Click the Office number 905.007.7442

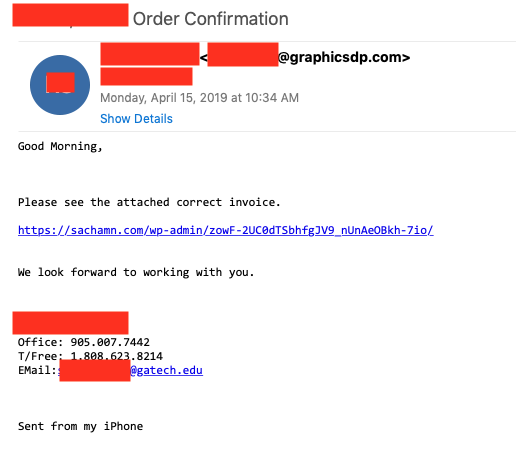click(x=110, y=342)
